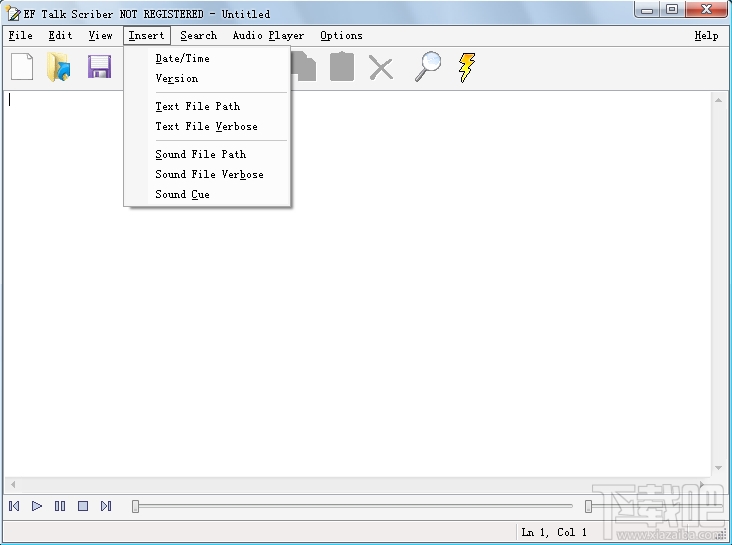Viewport: 732px width, 545px height.
Task: Stop the audio playback
Action: [x=83, y=506]
